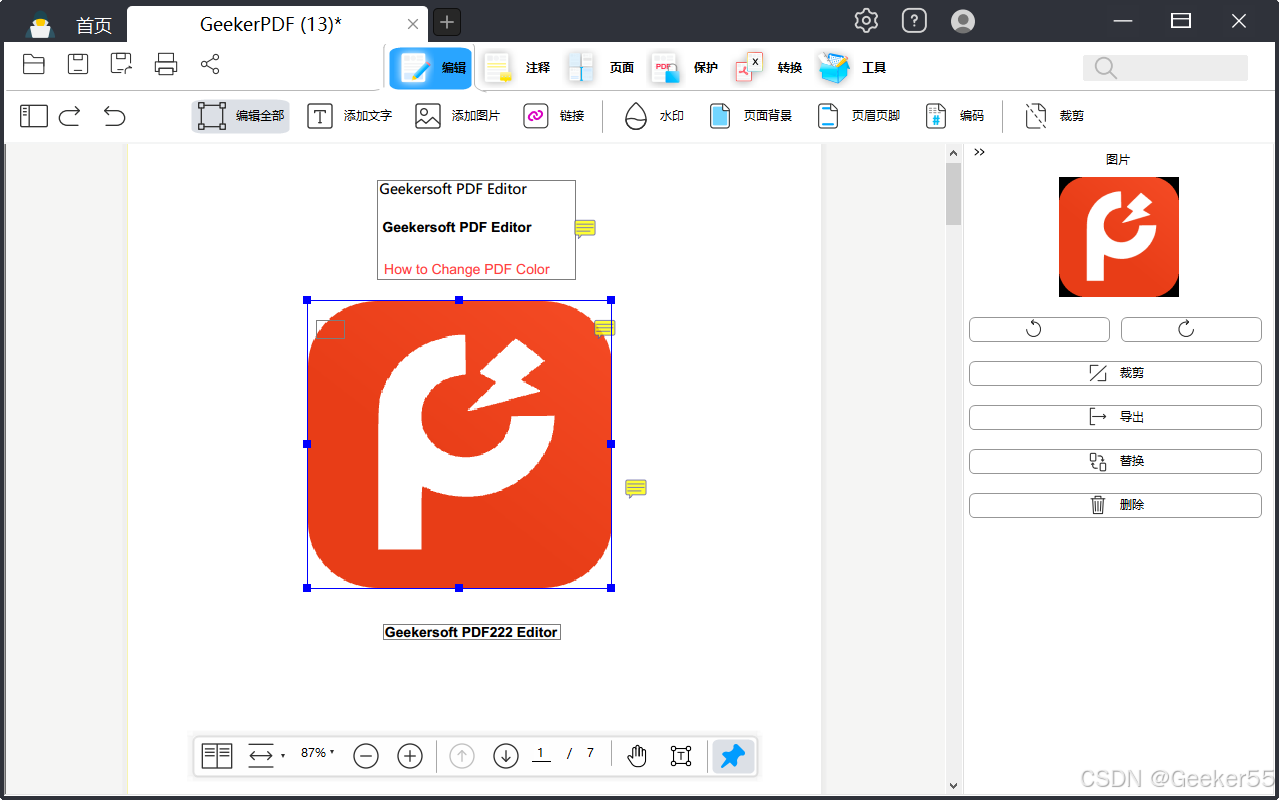This screenshot has height=800, width=1279.
Task: Zoom out with the minus button
Action: coord(366,756)
